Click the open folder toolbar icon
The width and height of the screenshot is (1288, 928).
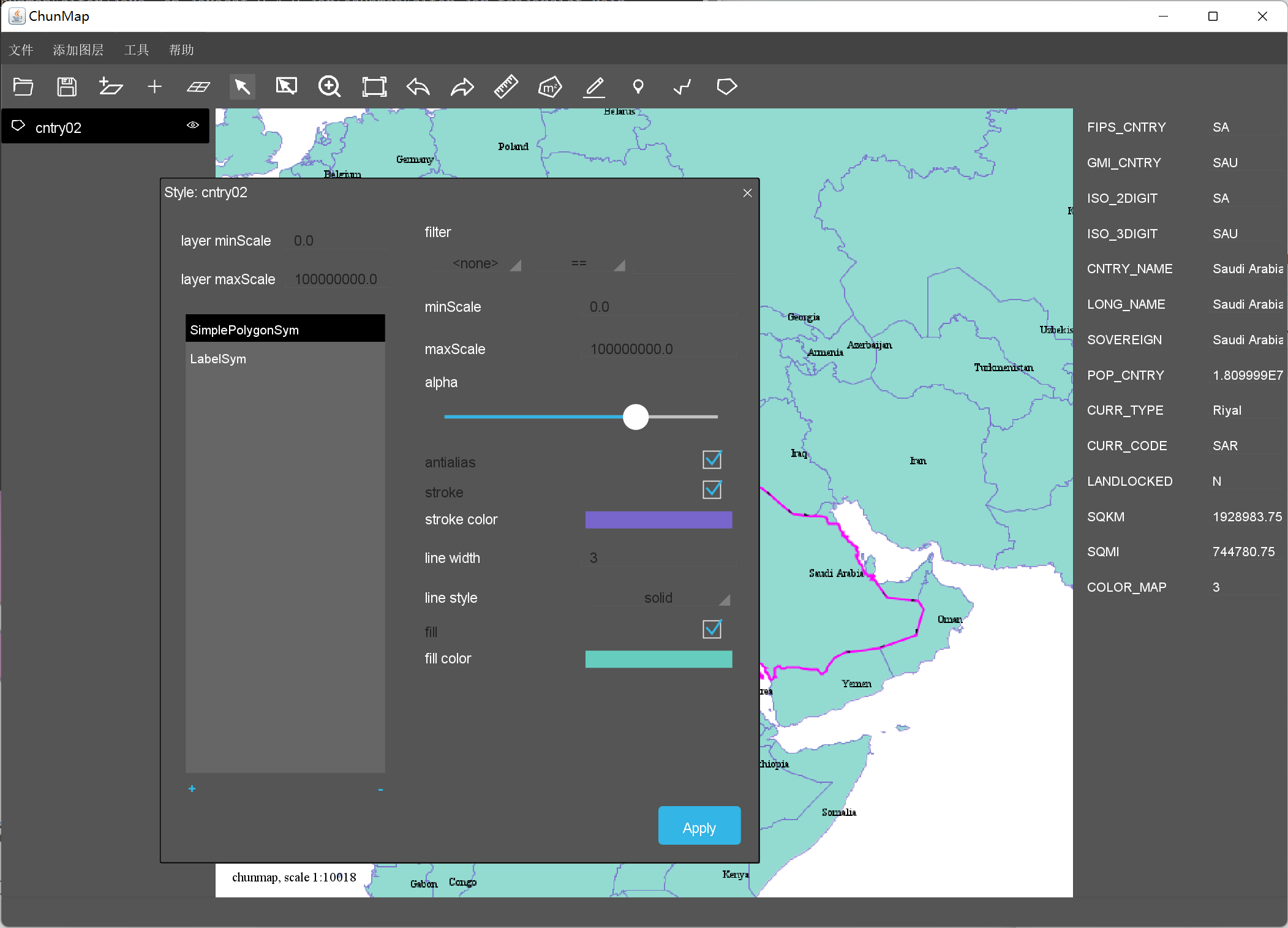point(23,87)
